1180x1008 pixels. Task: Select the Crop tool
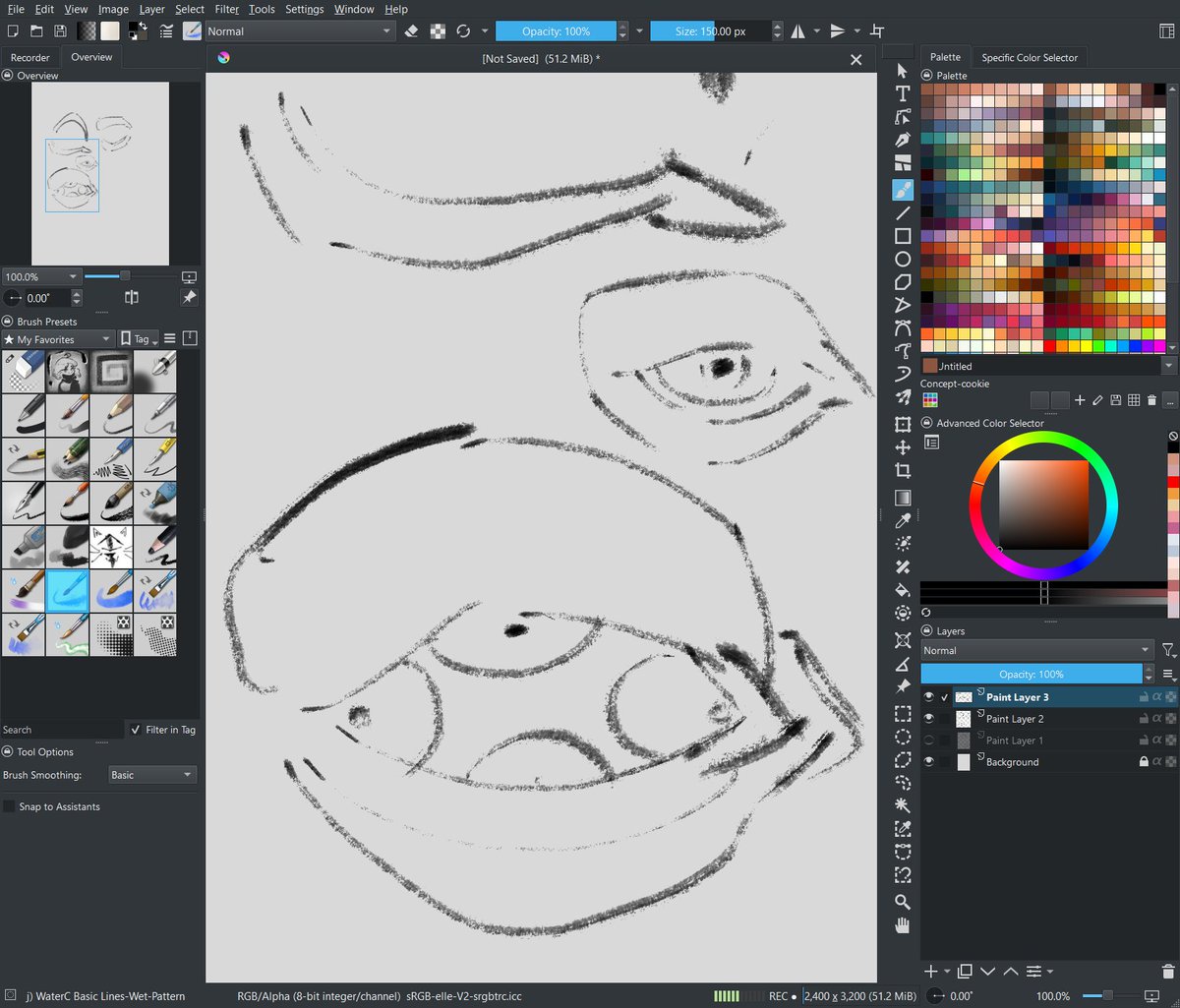click(903, 471)
